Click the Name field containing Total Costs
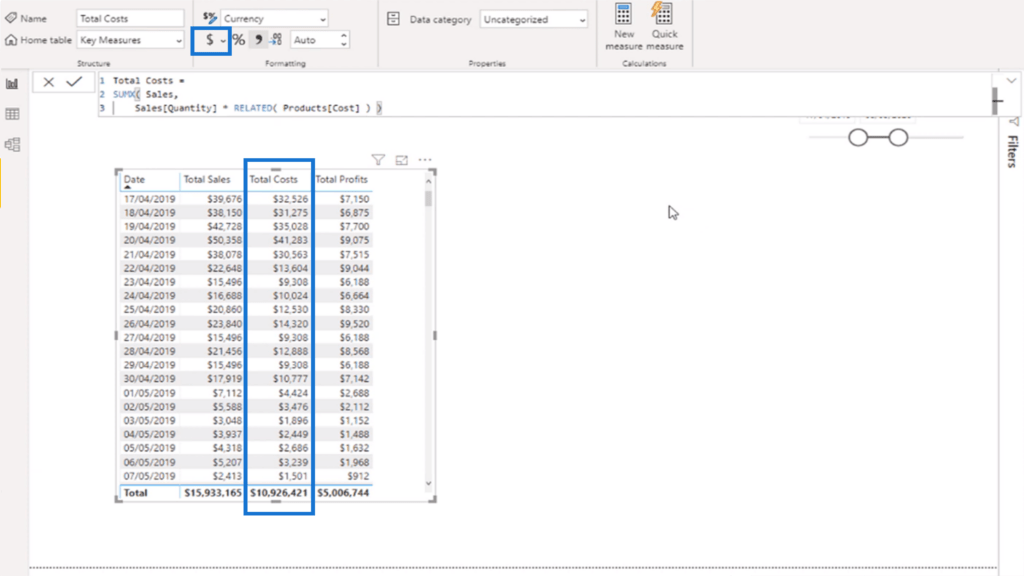This screenshot has width=1024, height=576. pos(130,18)
